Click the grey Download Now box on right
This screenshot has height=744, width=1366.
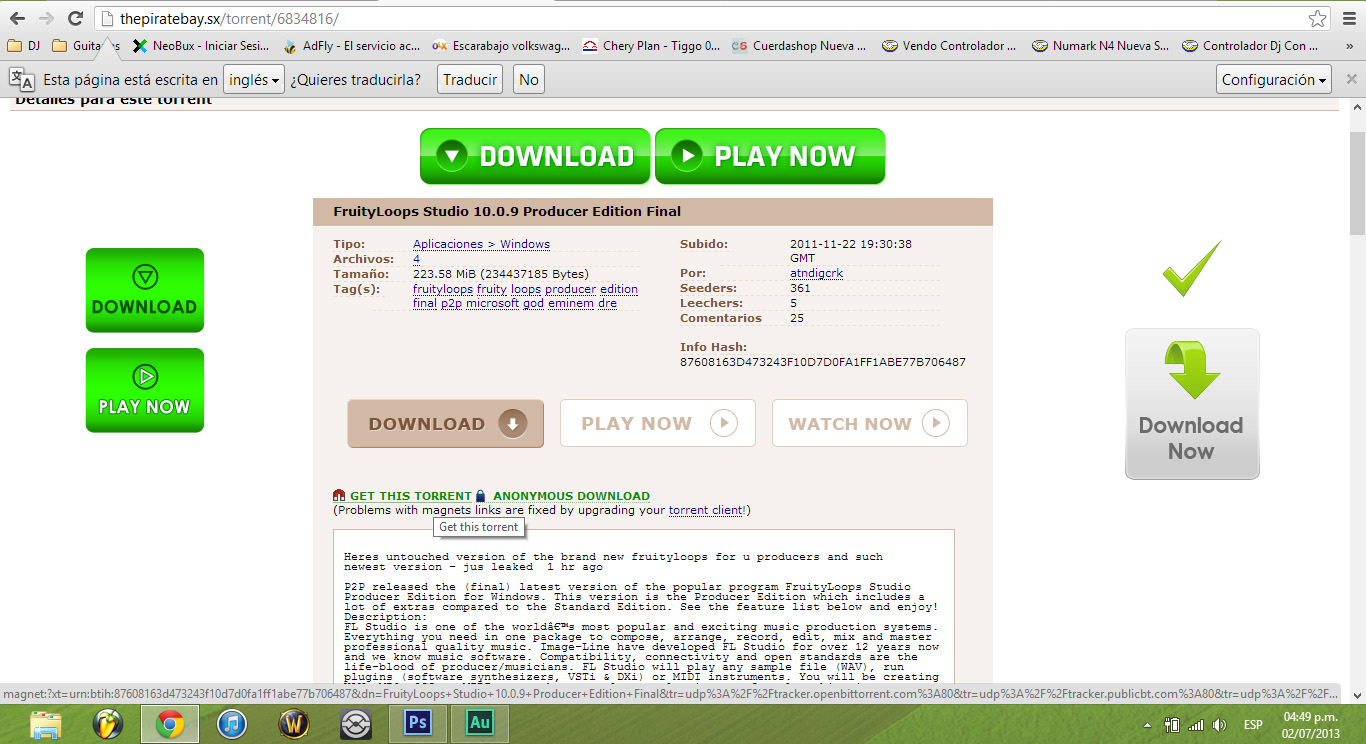point(1192,404)
